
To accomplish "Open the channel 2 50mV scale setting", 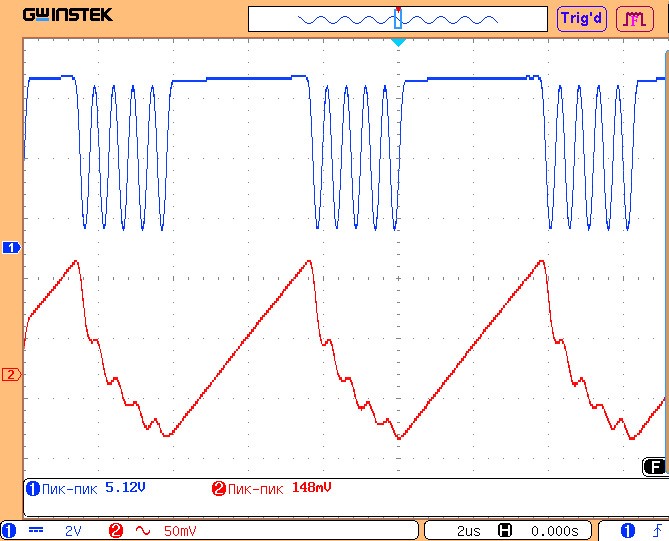I will [180, 530].
